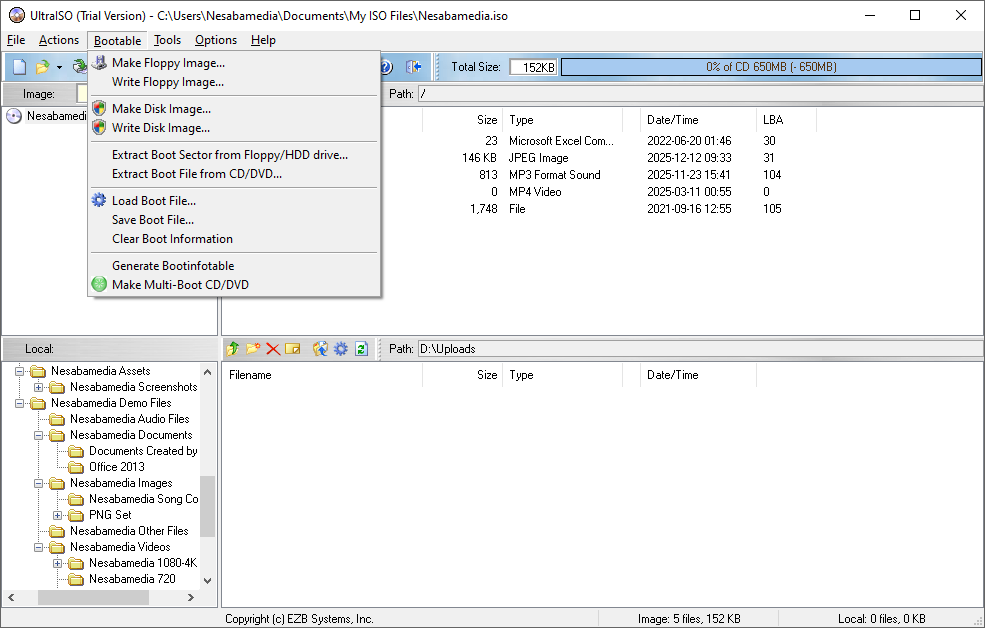This screenshot has width=985, height=628.
Task: Click the Help question mark toolbar icon
Action: tap(386, 67)
